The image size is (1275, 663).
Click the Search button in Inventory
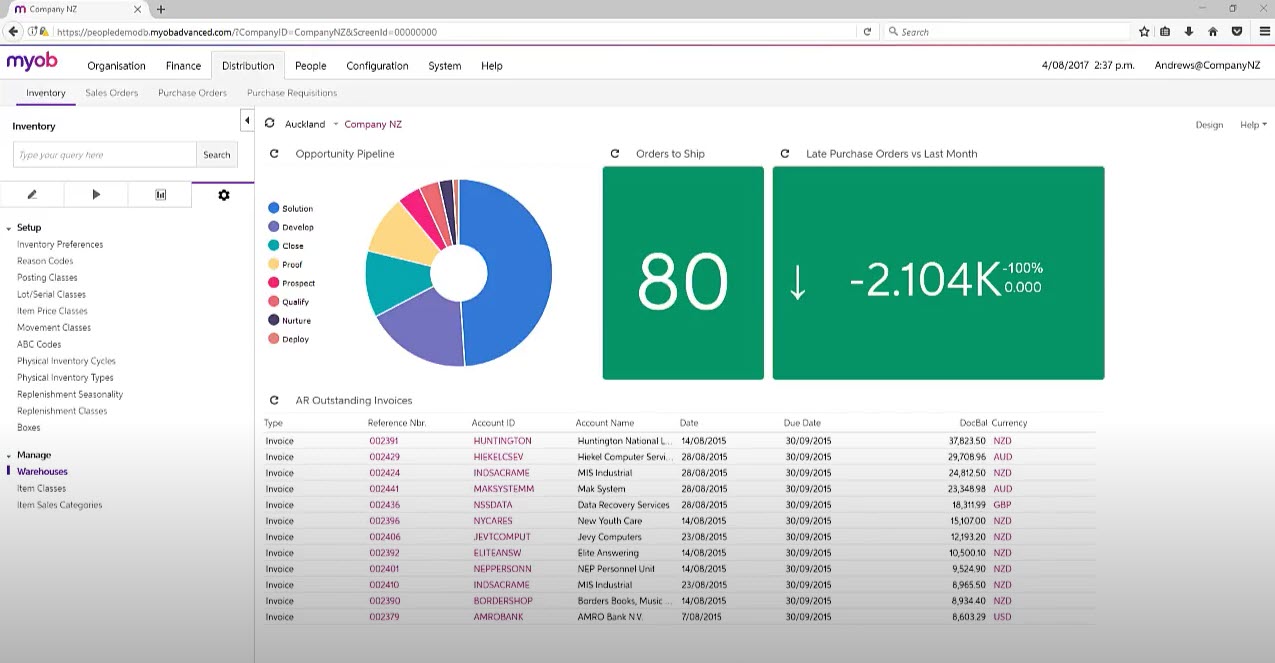pos(217,154)
